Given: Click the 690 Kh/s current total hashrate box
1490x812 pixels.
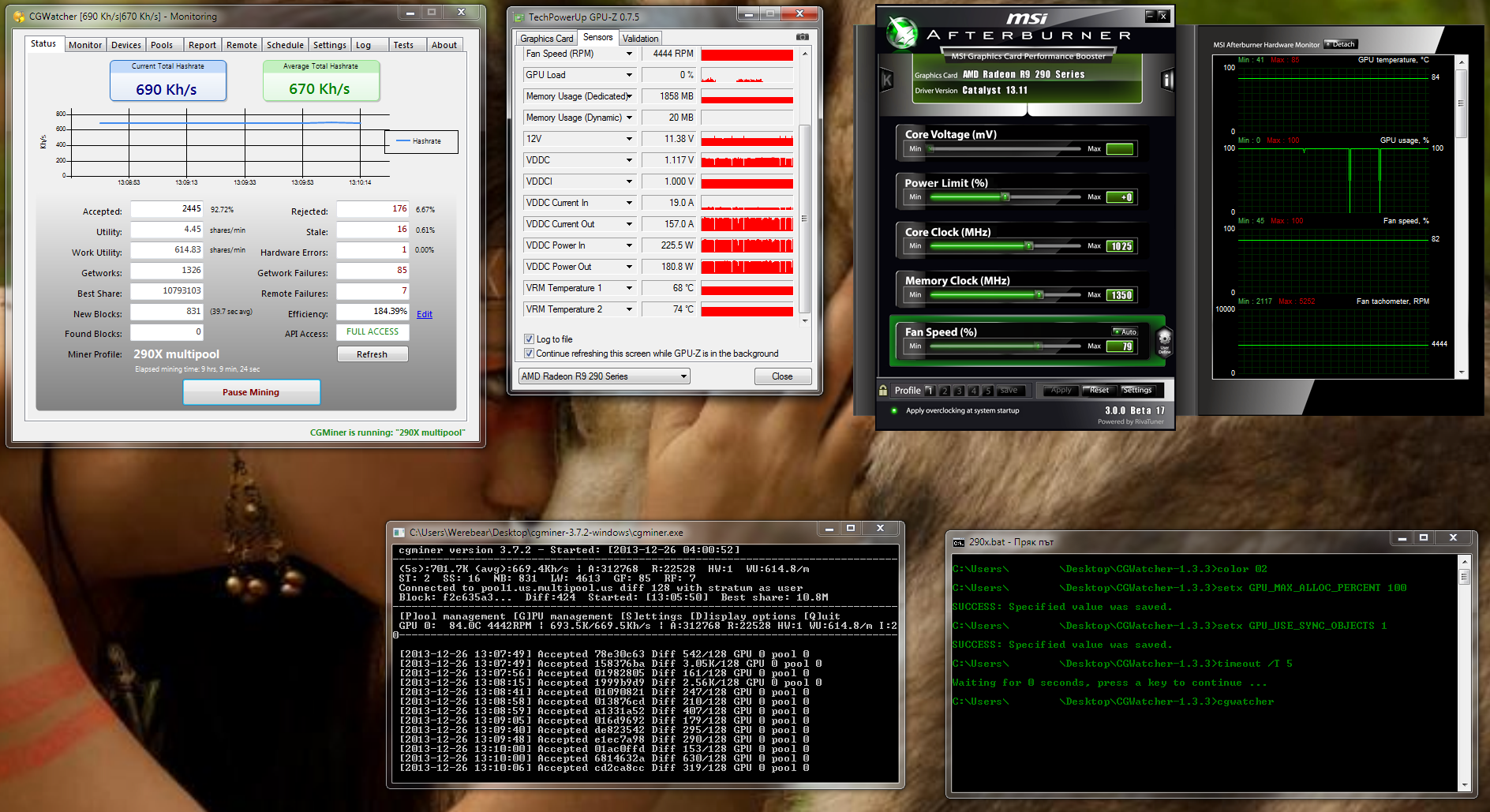Looking at the screenshot, I should (x=167, y=81).
